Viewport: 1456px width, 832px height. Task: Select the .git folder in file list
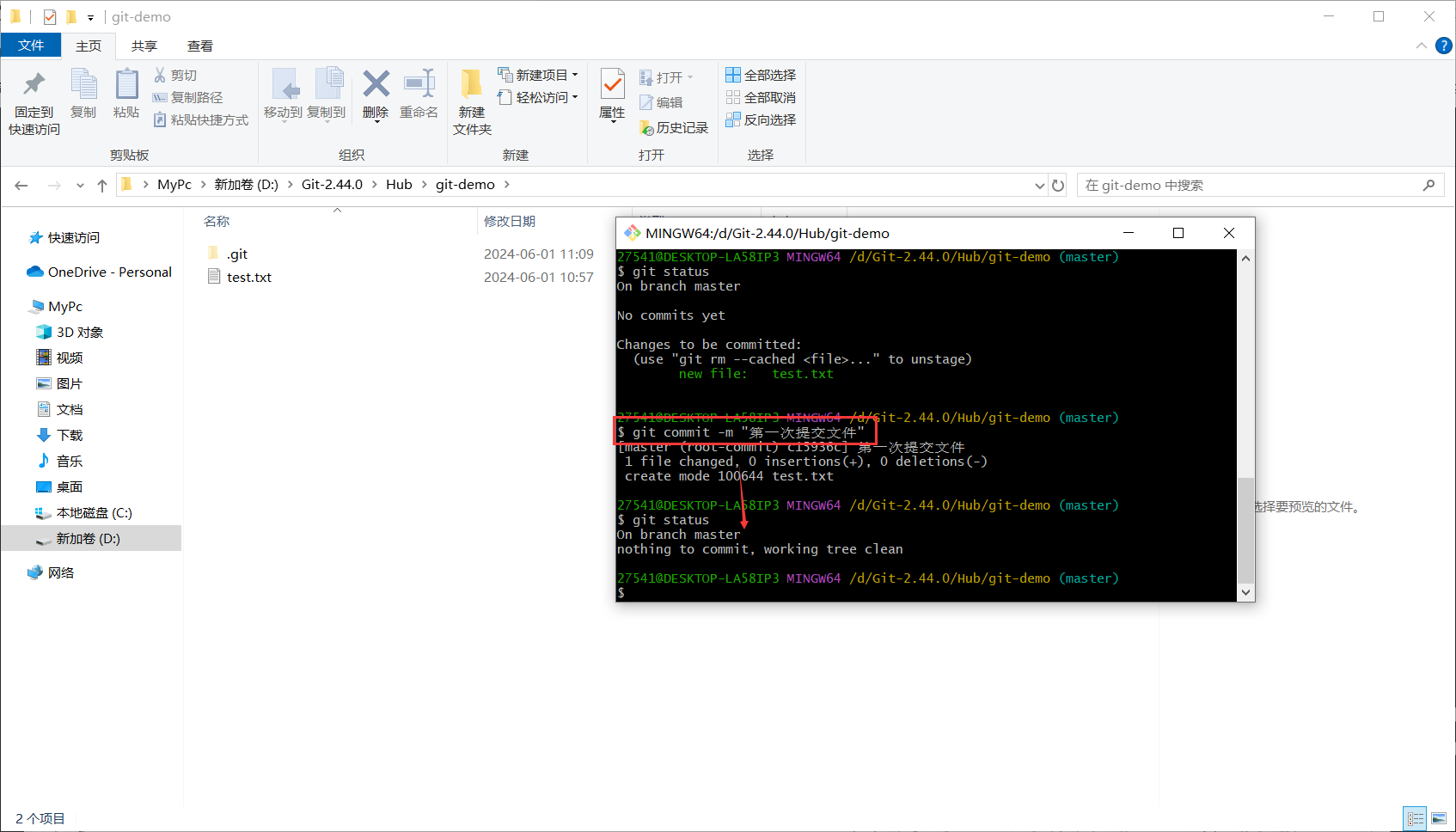point(228,254)
